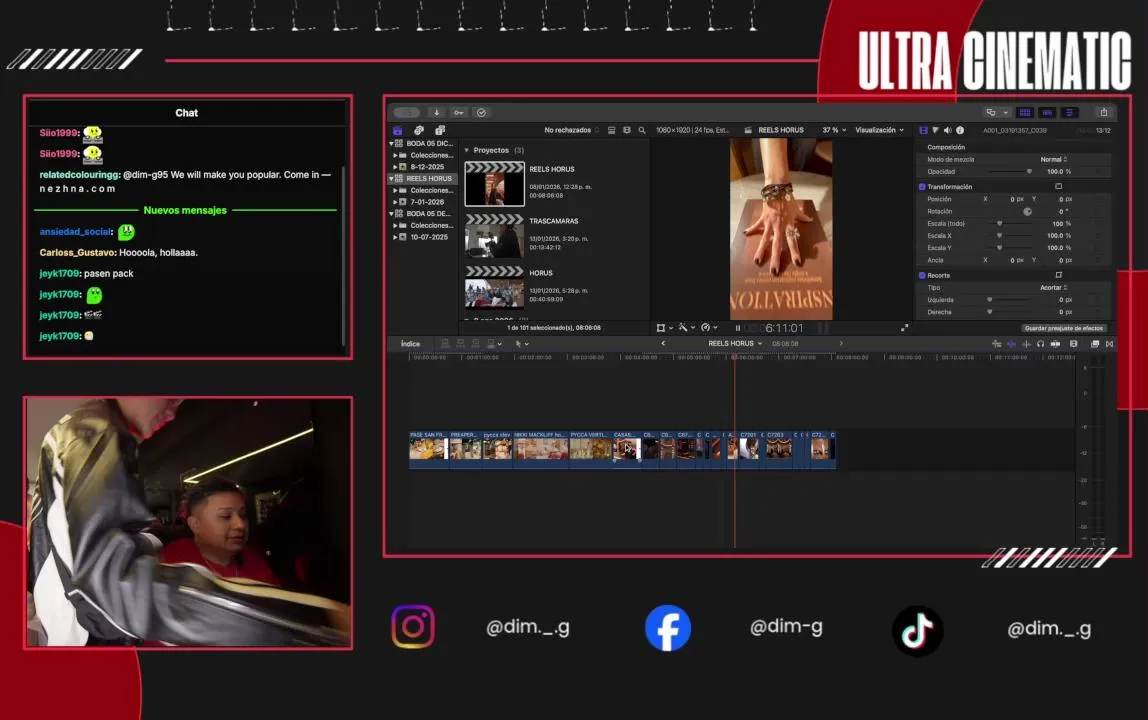The height and width of the screenshot is (720, 1148).
Task: Open the audio inspector speaker icon
Action: 947,130
